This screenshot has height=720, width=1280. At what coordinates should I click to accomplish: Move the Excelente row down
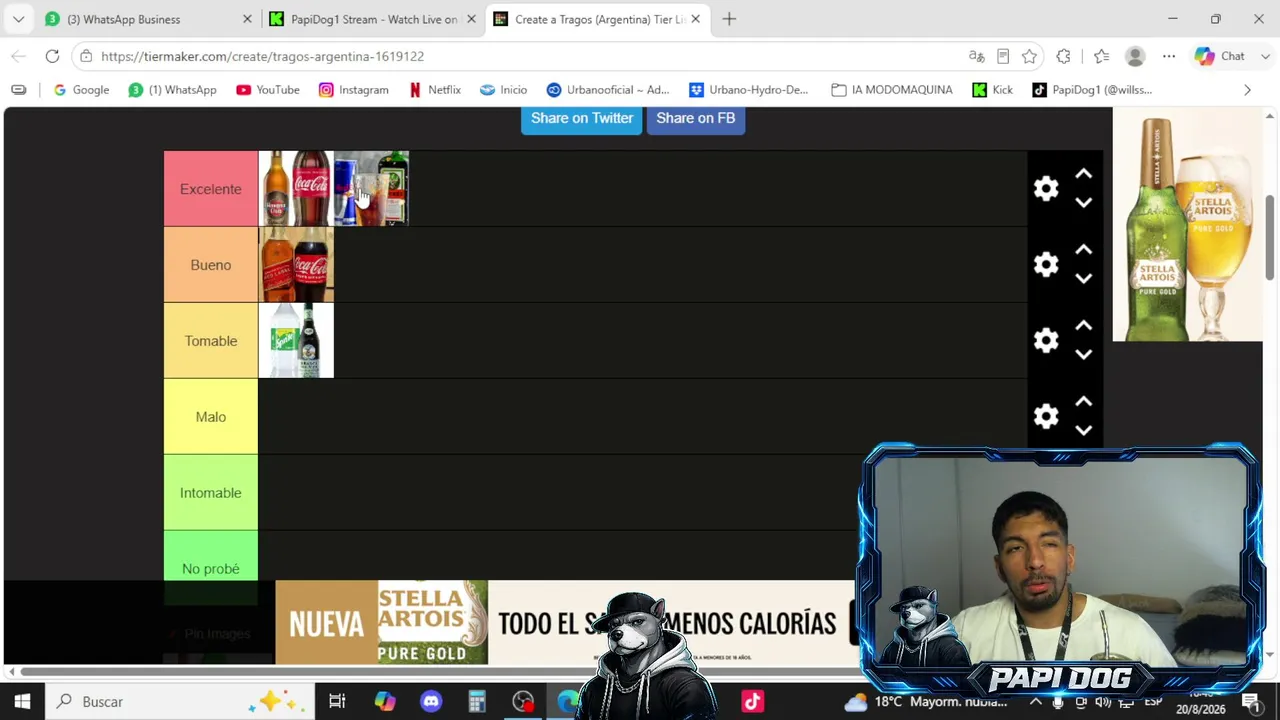coord(1083,202)
